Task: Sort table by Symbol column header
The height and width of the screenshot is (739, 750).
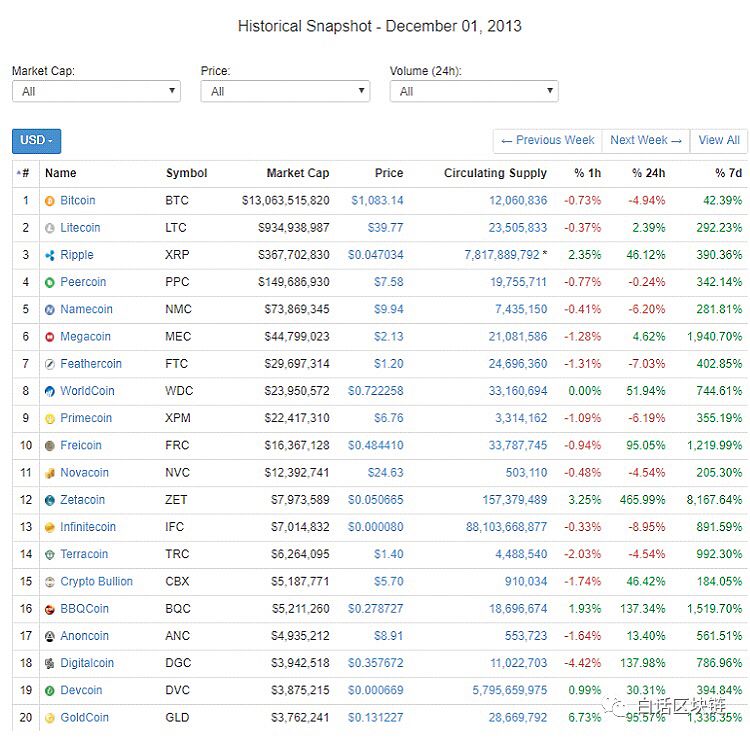Action: point(187,173)
